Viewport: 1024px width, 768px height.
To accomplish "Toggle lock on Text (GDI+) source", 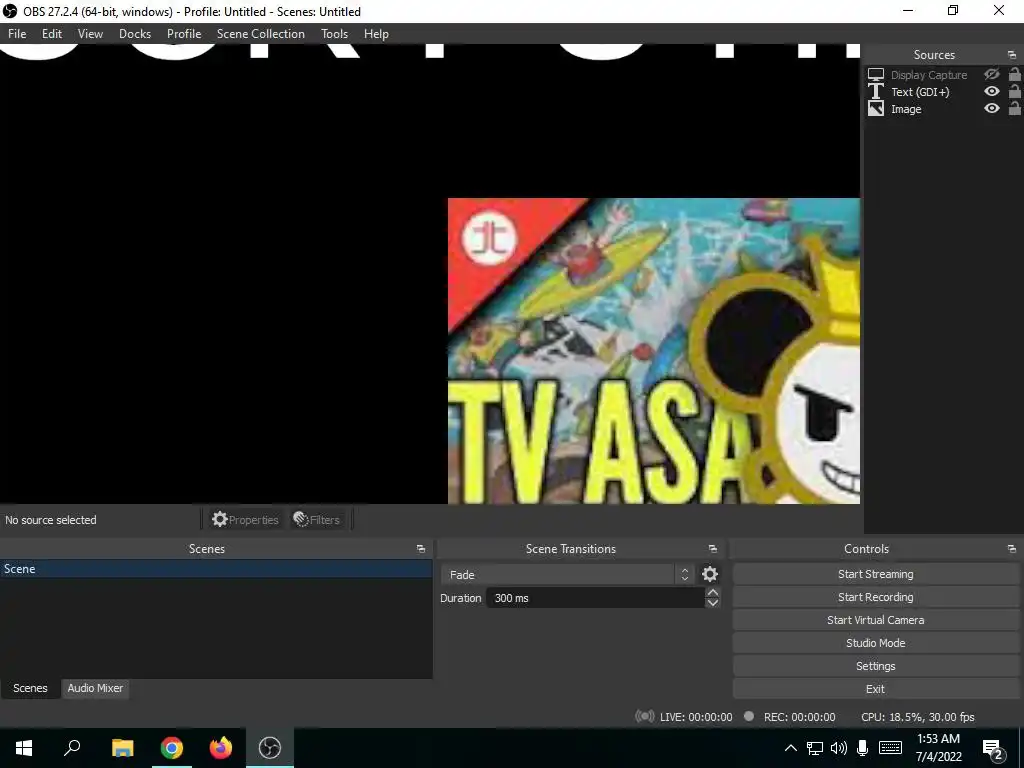I will (x=1014, y=91).
